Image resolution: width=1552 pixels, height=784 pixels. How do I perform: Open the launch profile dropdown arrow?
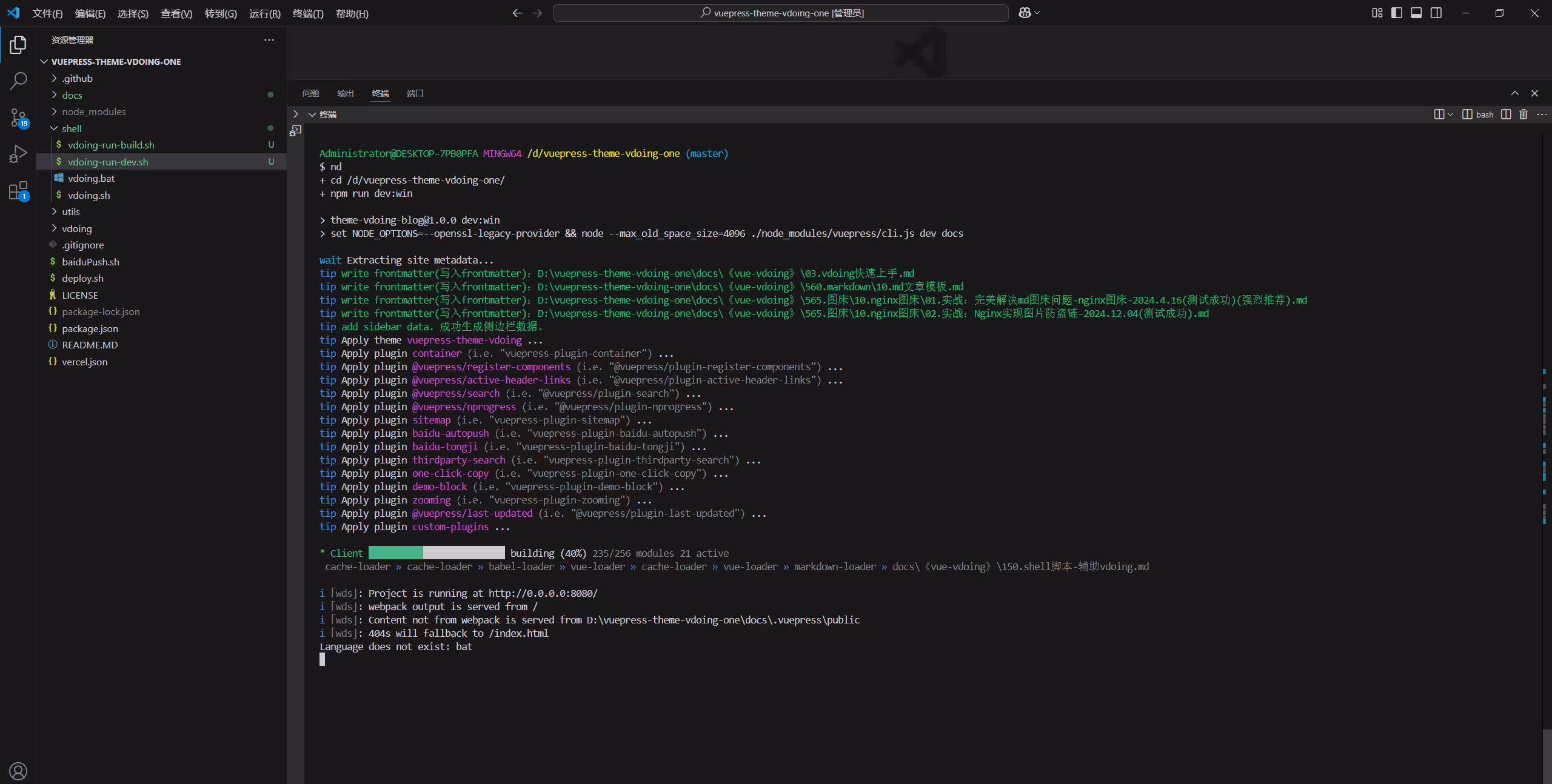(1450, 115)
